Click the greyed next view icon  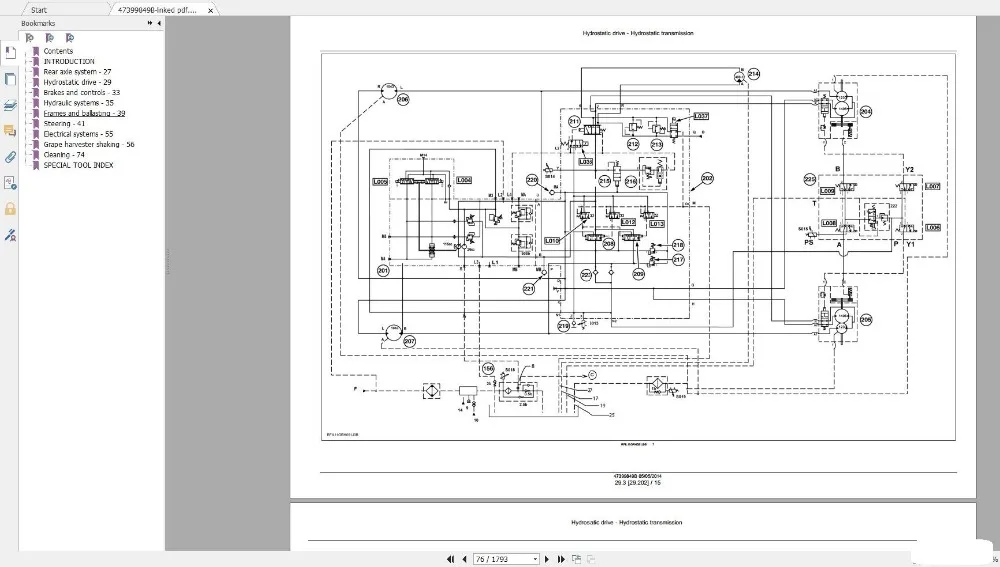(591, 559)
